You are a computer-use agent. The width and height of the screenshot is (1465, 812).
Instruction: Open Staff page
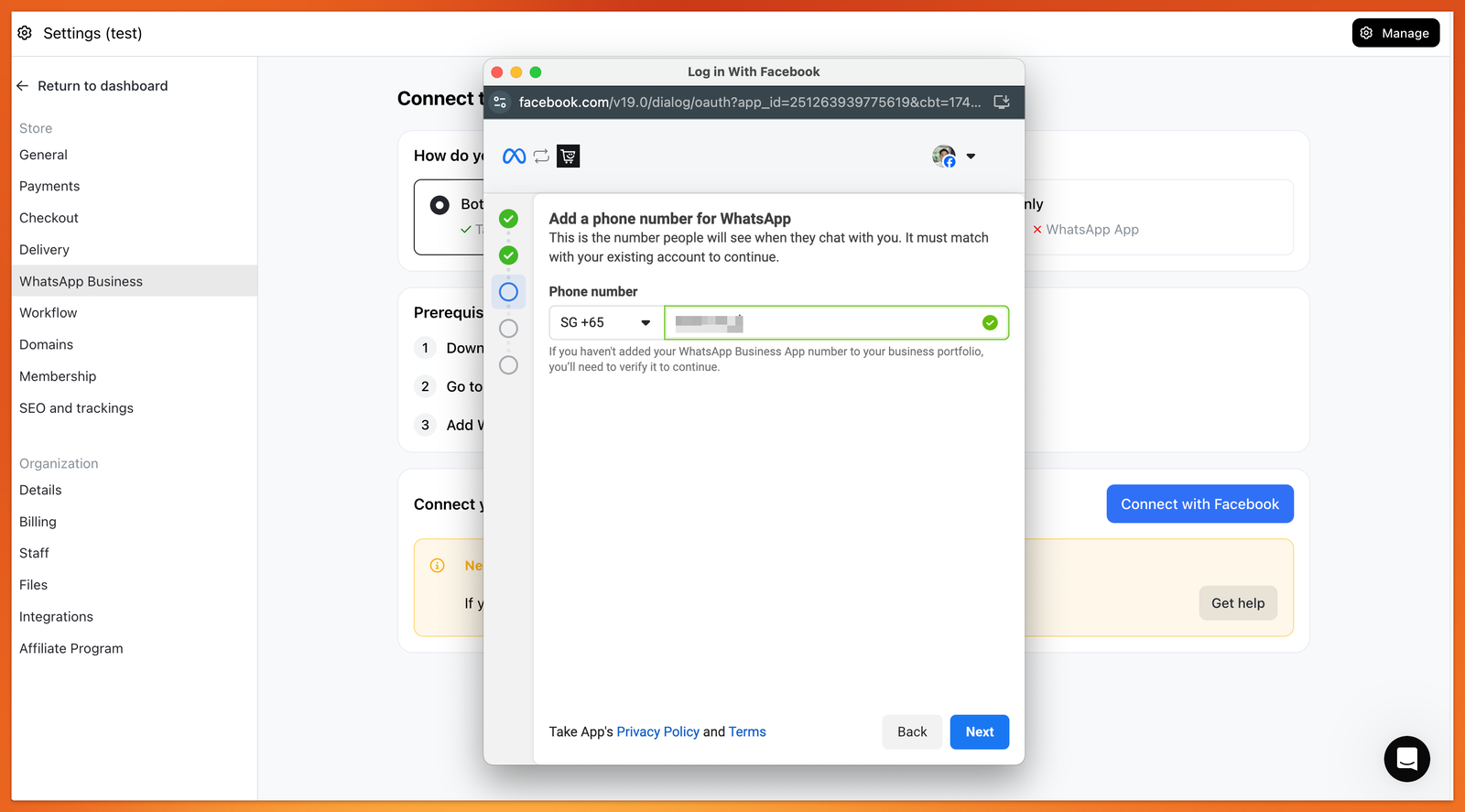[34, 553]
